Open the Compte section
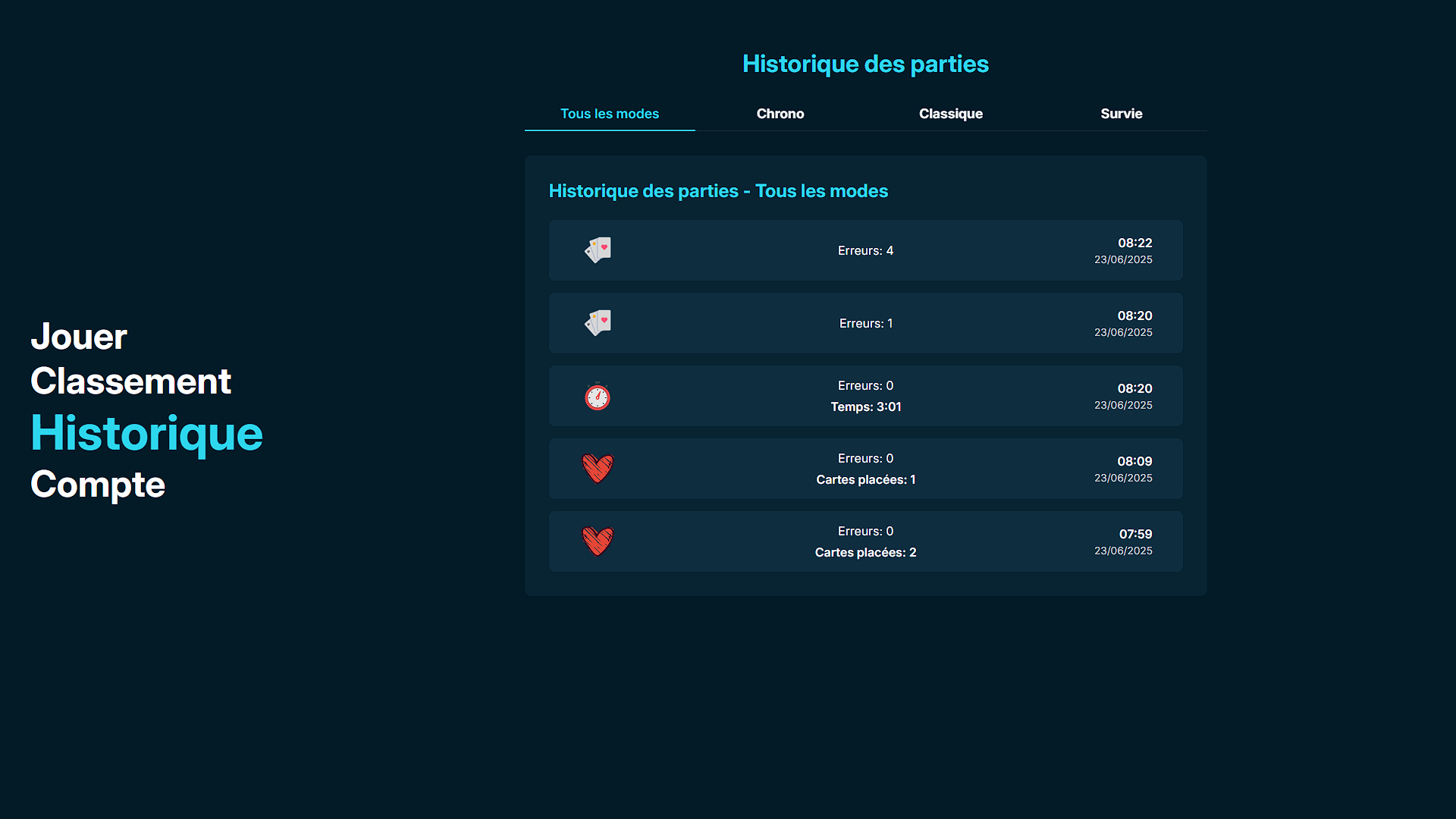 pos(97,485)
